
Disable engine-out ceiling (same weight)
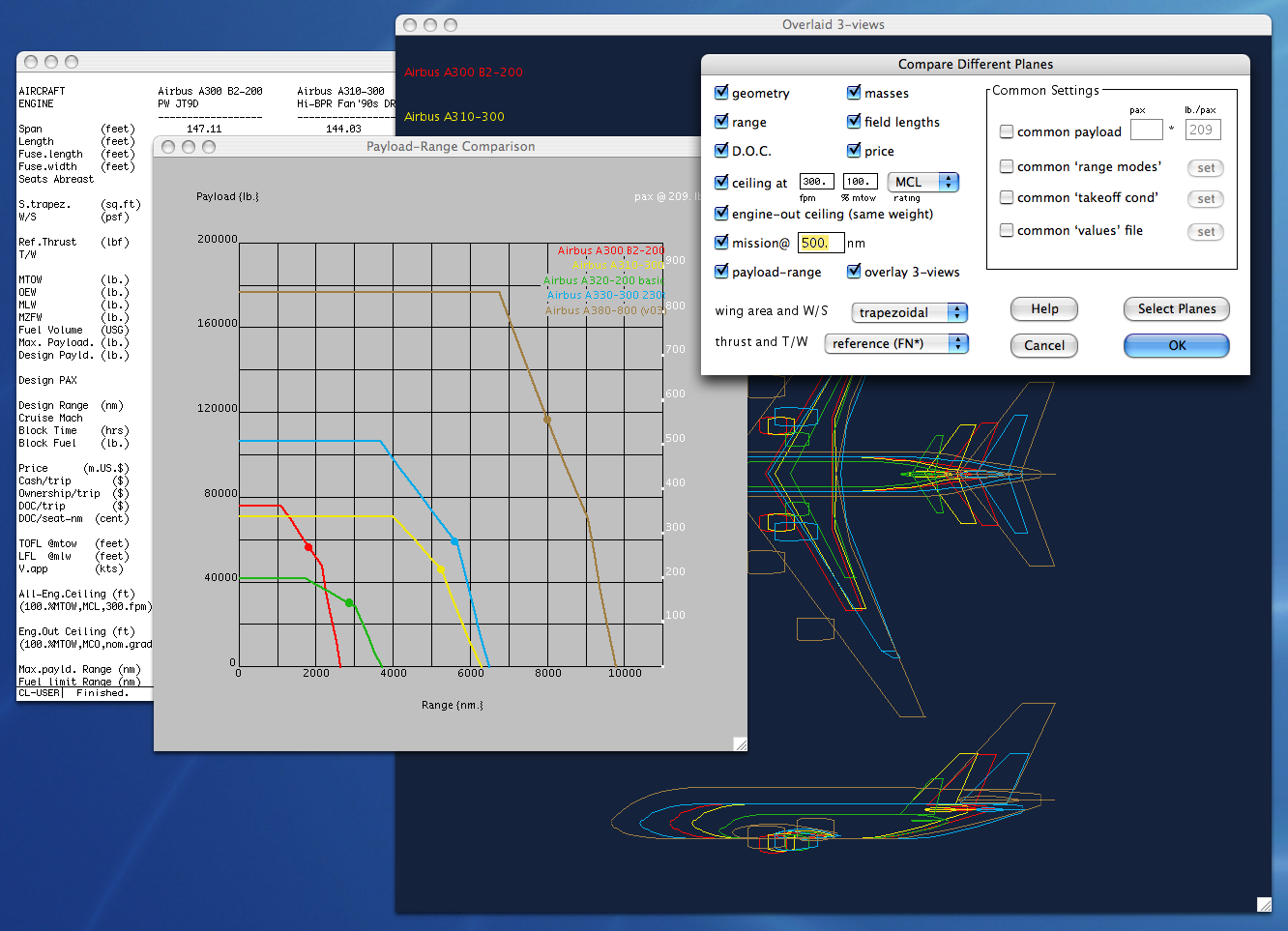pyautogui.click(x=721, y=214)
